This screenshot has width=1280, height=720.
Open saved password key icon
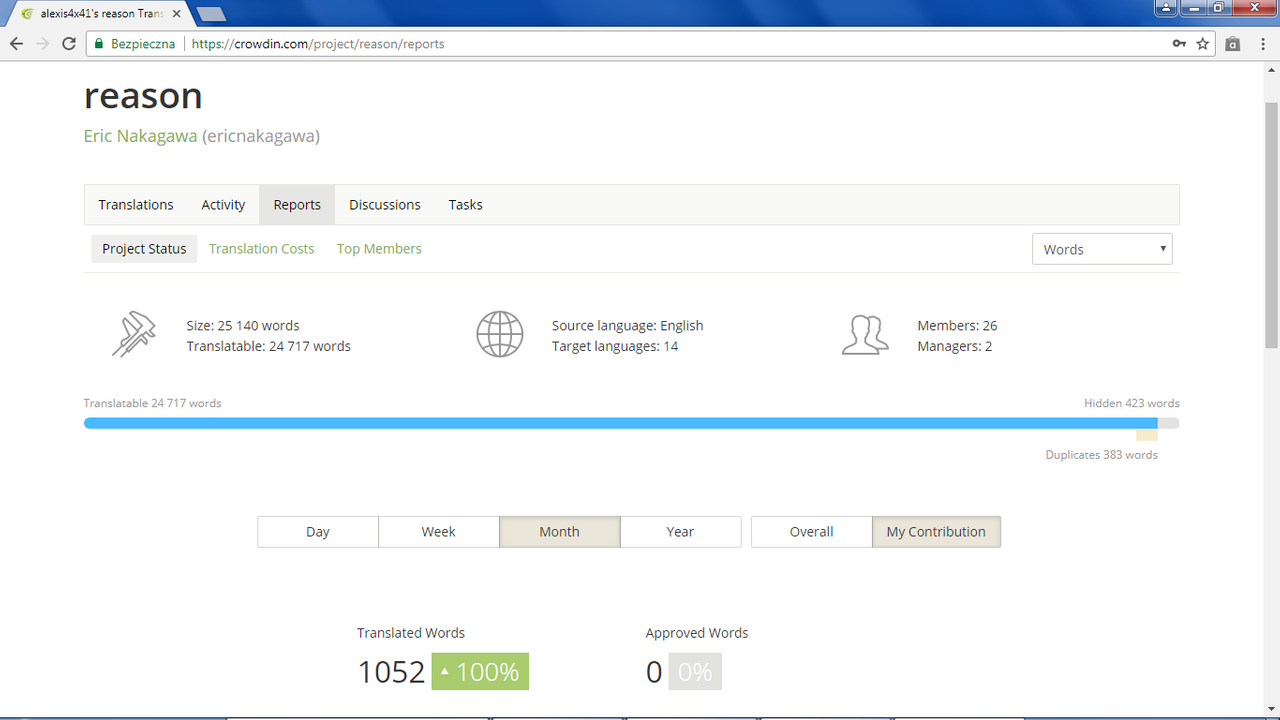1180,44
